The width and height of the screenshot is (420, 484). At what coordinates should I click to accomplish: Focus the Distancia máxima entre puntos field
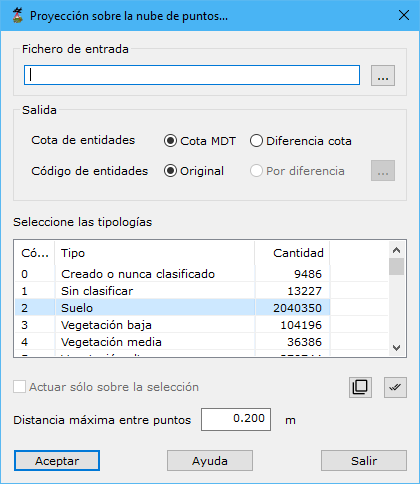point(236,419)
